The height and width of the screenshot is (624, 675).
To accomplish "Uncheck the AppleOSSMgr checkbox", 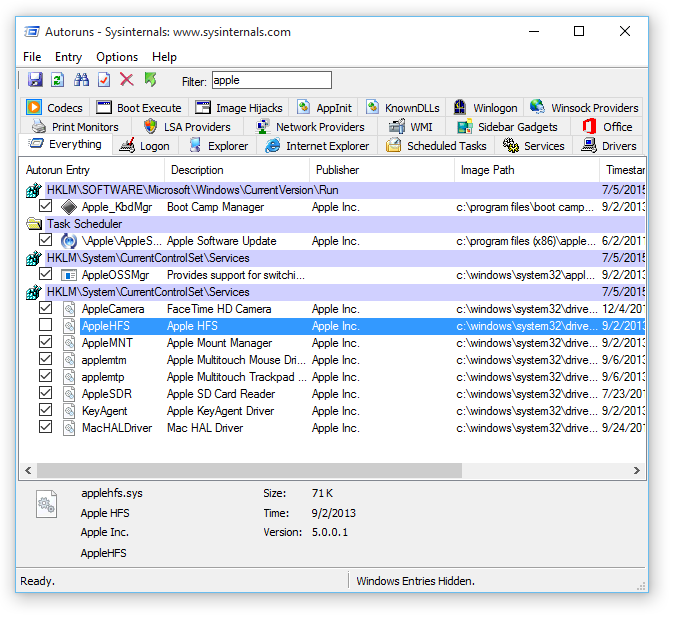I will (45, 274).
